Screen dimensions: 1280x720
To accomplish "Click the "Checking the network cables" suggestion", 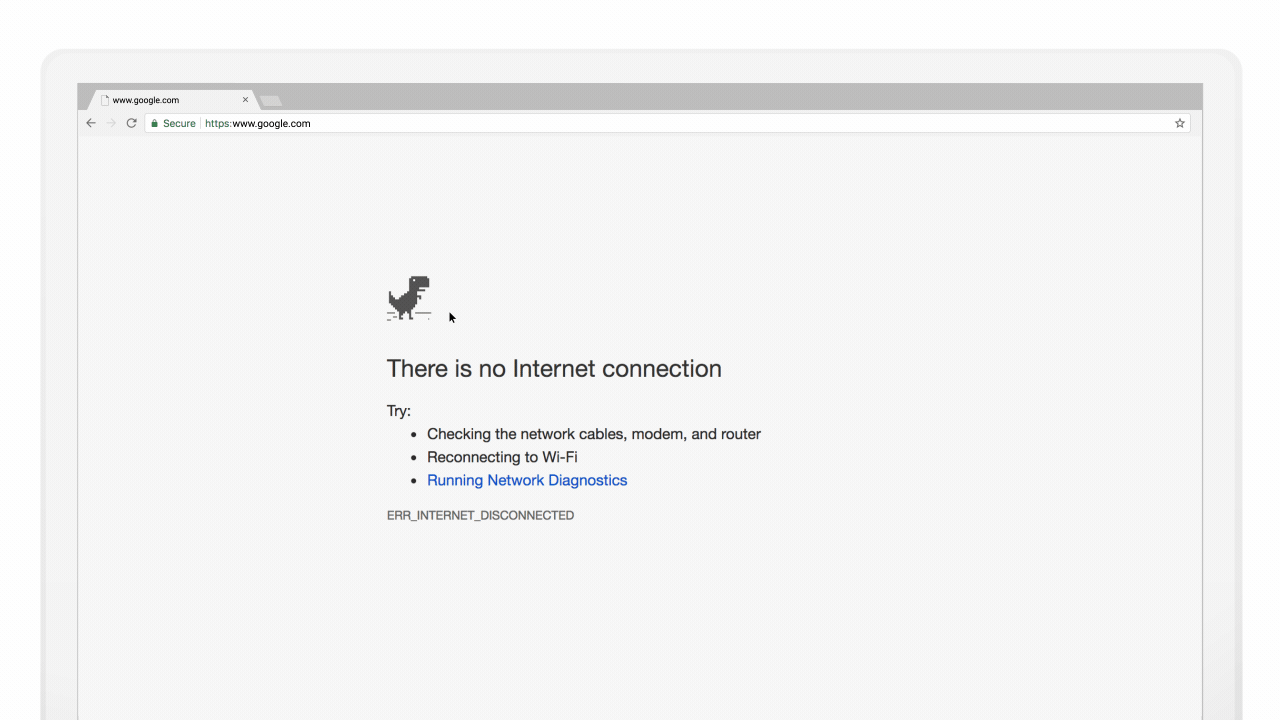I will tap(594, 434).
